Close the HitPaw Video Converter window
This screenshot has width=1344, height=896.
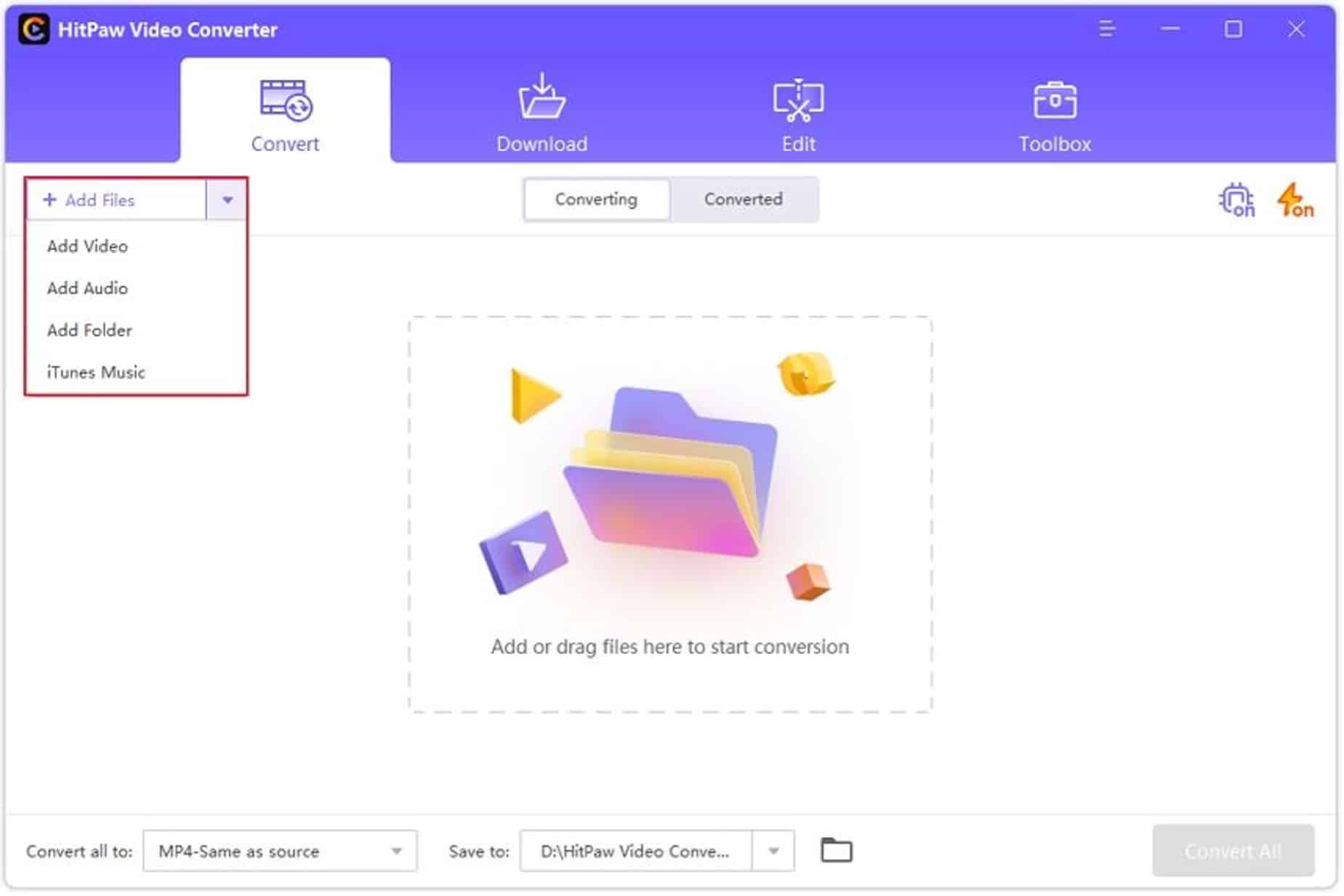(1296, 29)
